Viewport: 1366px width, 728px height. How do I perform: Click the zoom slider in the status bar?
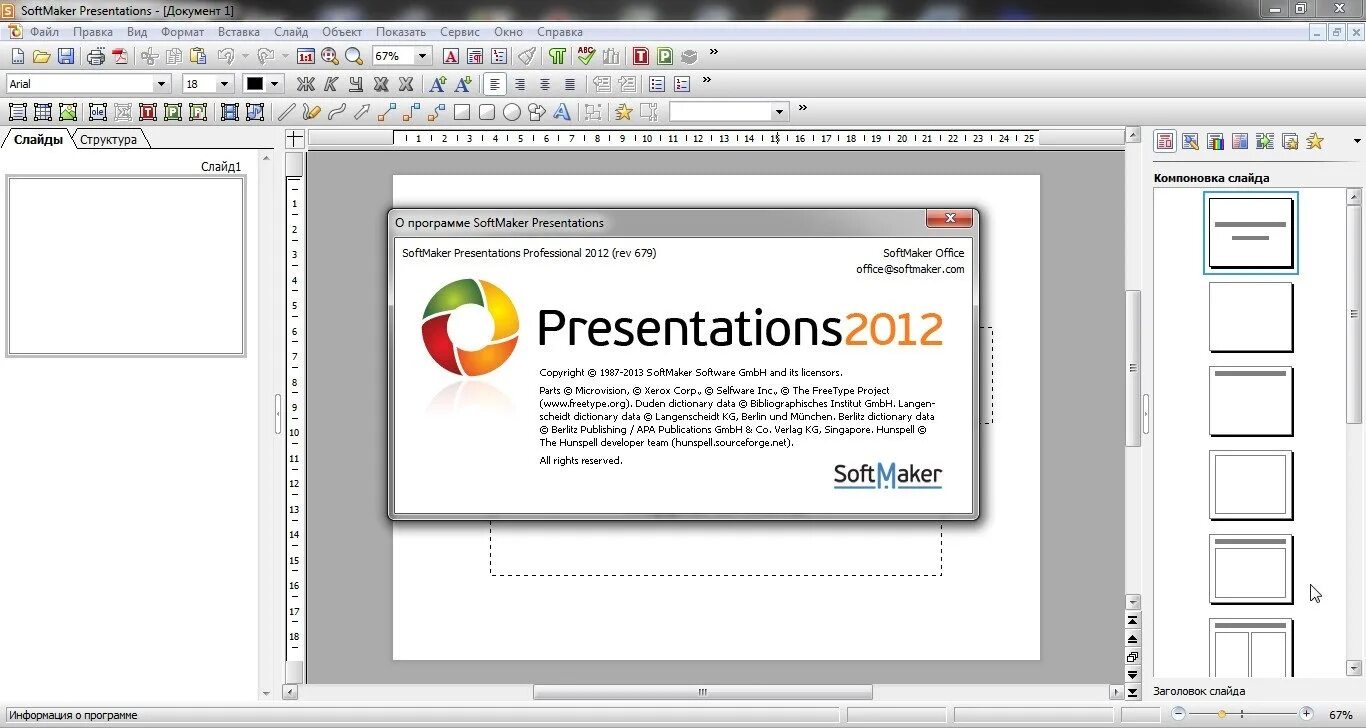pos(1242,714)
